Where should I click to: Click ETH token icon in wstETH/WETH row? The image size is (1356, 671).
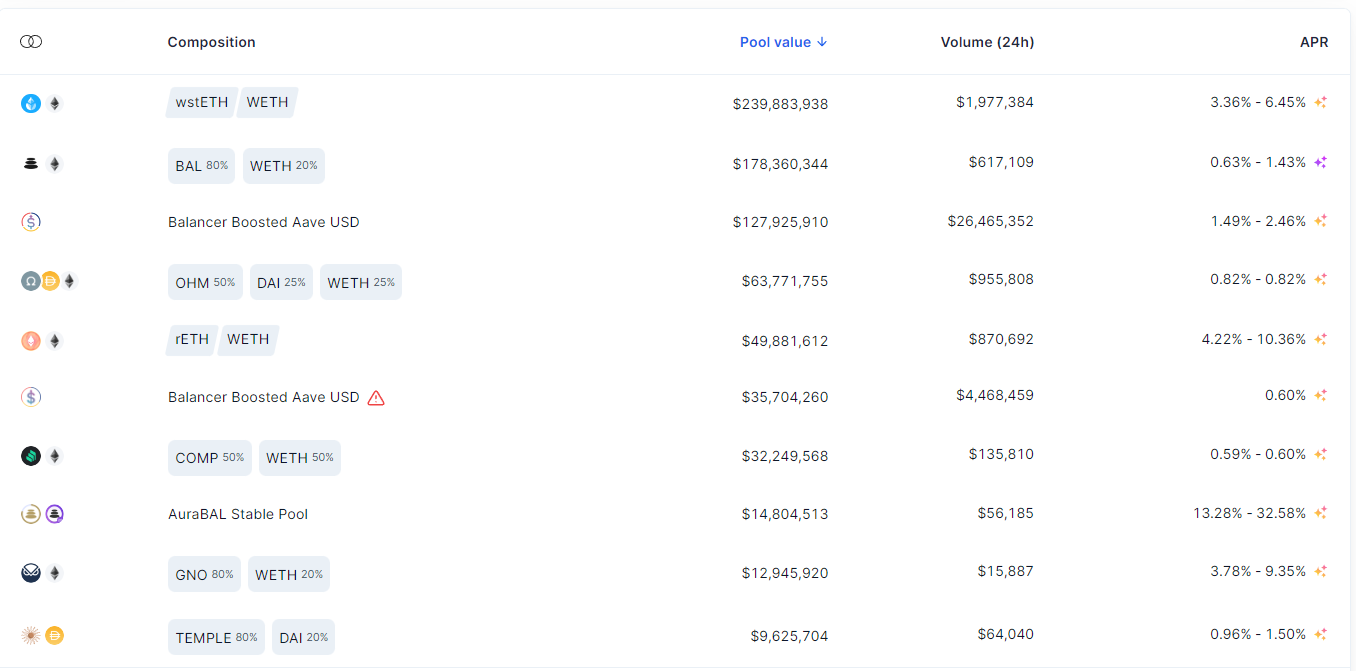coord(55,103)
